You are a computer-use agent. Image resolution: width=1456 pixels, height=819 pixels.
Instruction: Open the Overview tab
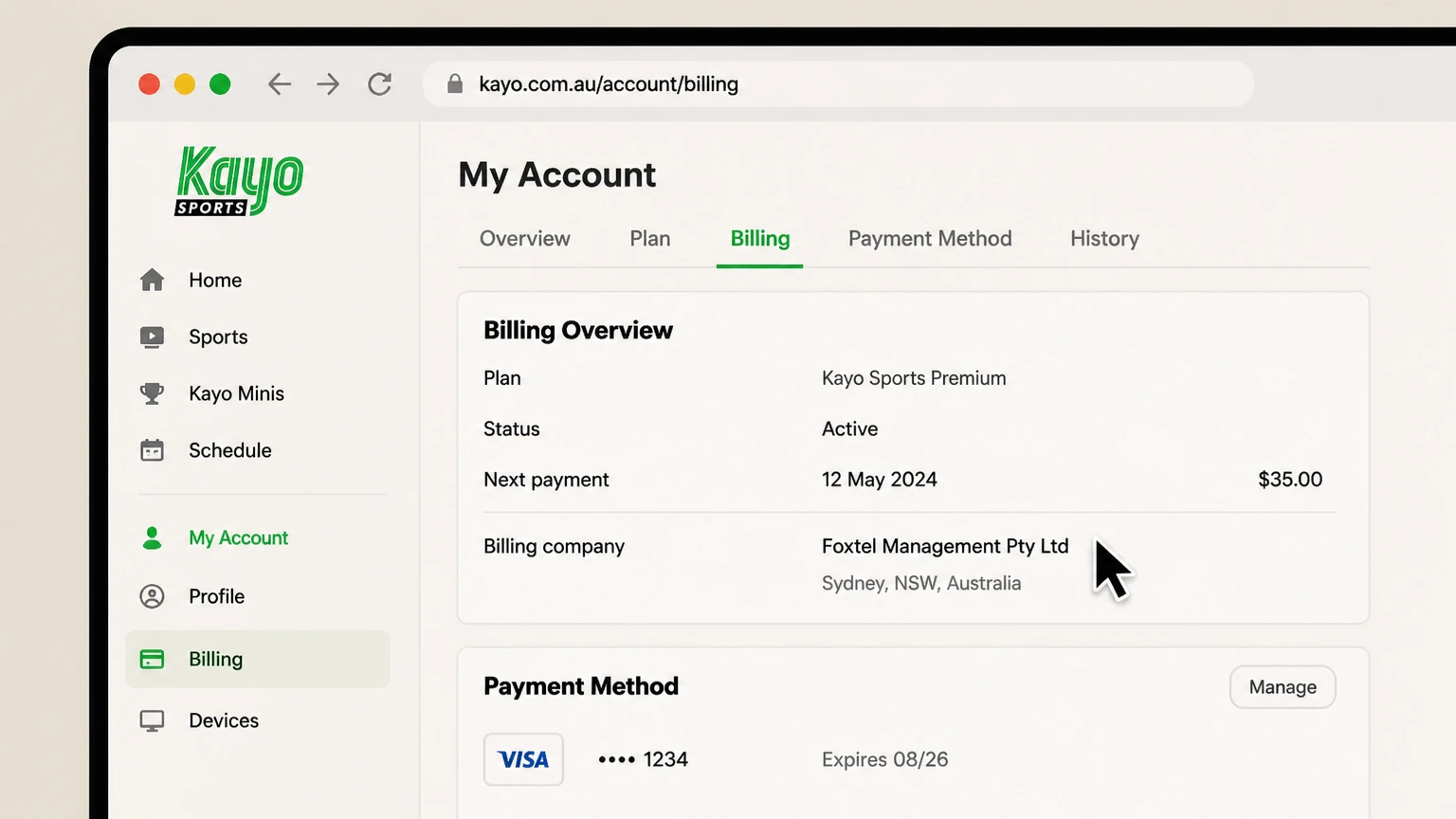click(525, 239)
